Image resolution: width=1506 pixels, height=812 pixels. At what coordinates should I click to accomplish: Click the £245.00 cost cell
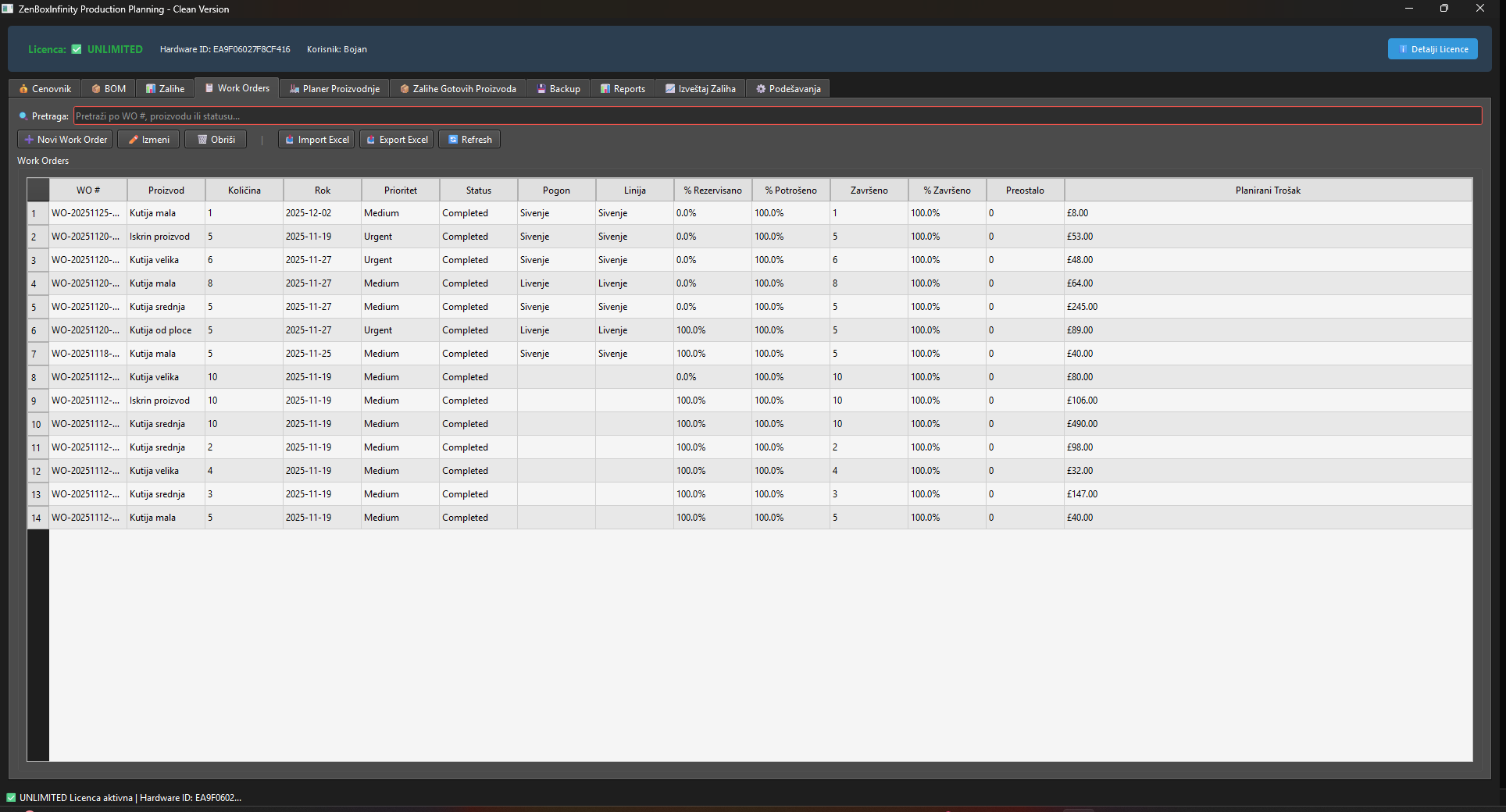click(1269, 307)
